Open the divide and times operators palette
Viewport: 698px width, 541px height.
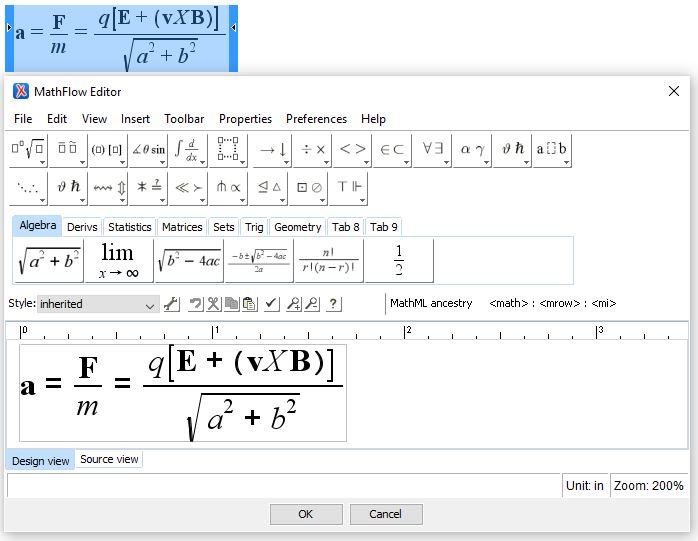pyautogui.click(x=312, y=151)
